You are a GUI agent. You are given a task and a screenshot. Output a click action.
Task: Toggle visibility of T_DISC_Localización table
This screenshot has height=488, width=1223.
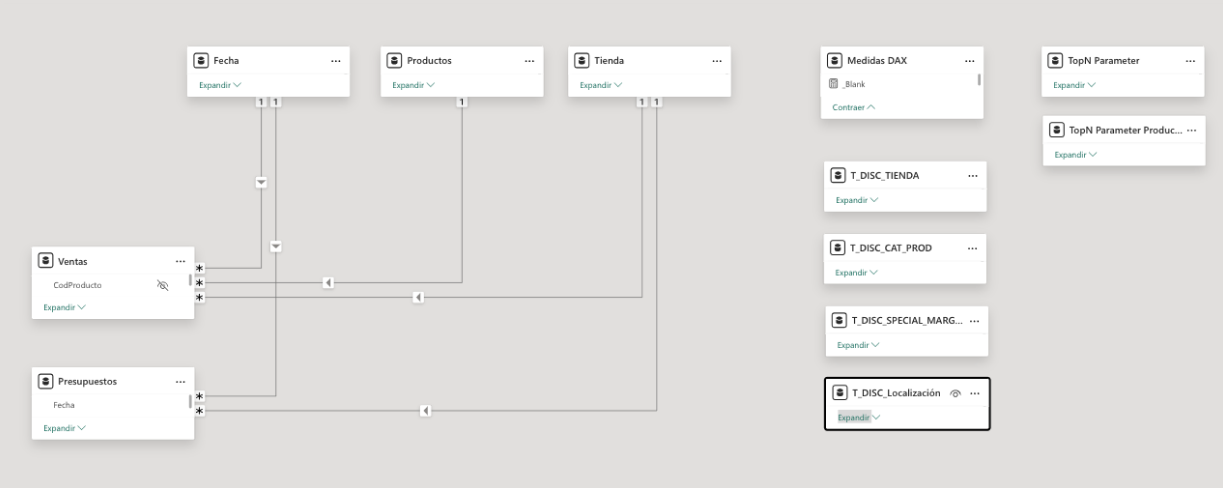(956, 394)
